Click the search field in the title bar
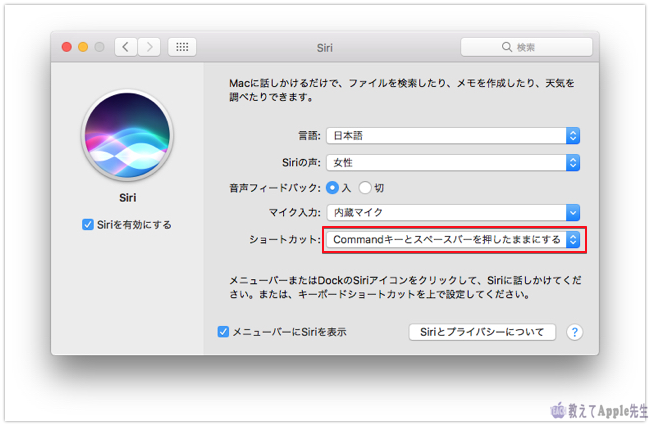The width and height of the screenshot is (650, 426). tap(526, 47)
